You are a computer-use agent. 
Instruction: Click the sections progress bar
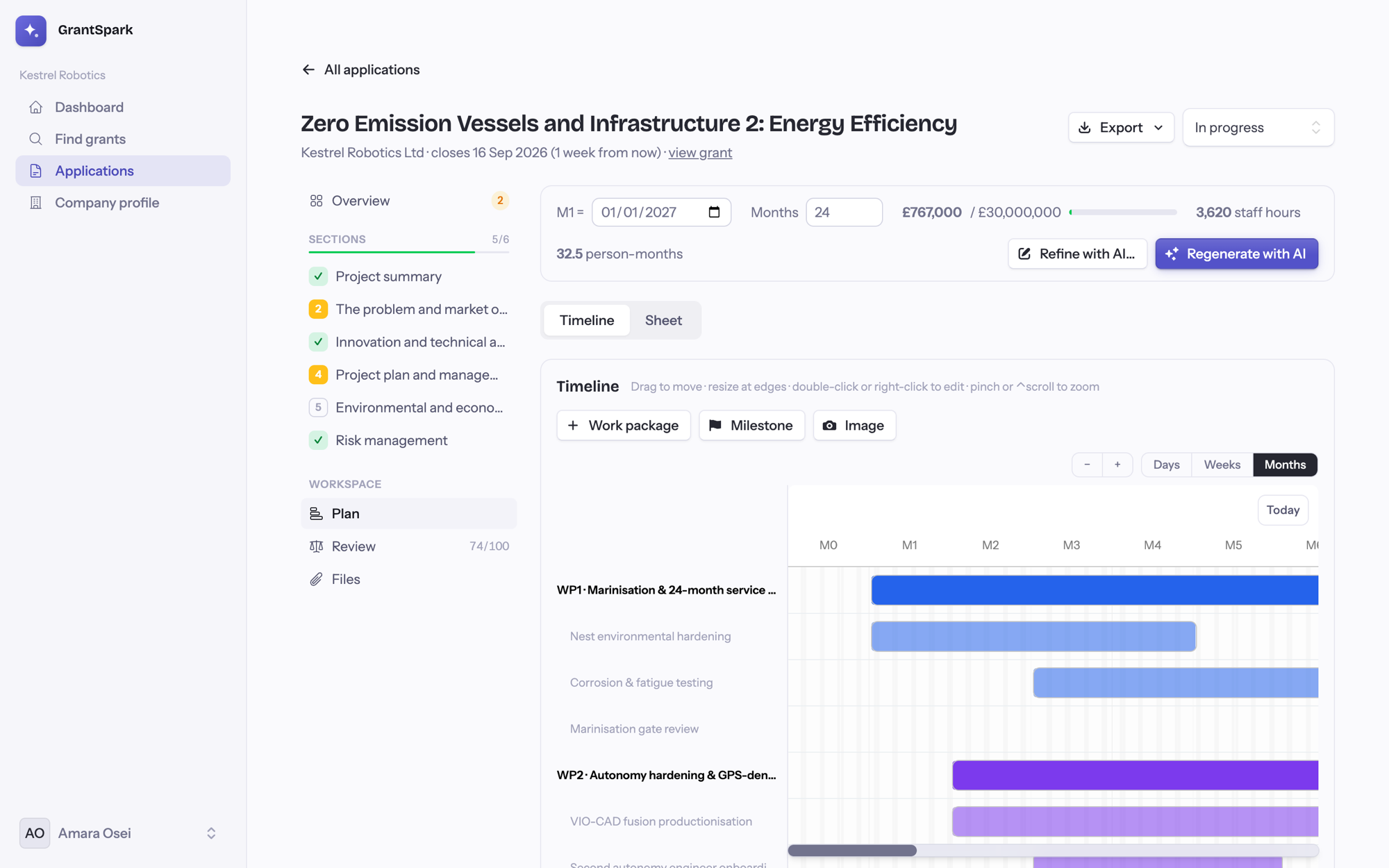point(409,252)
